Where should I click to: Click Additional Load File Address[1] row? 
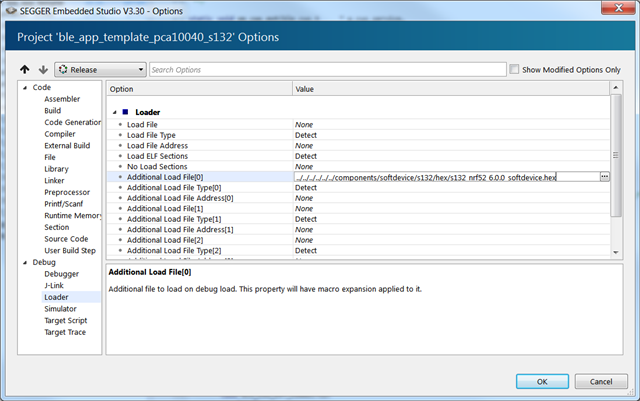[358, 229]
